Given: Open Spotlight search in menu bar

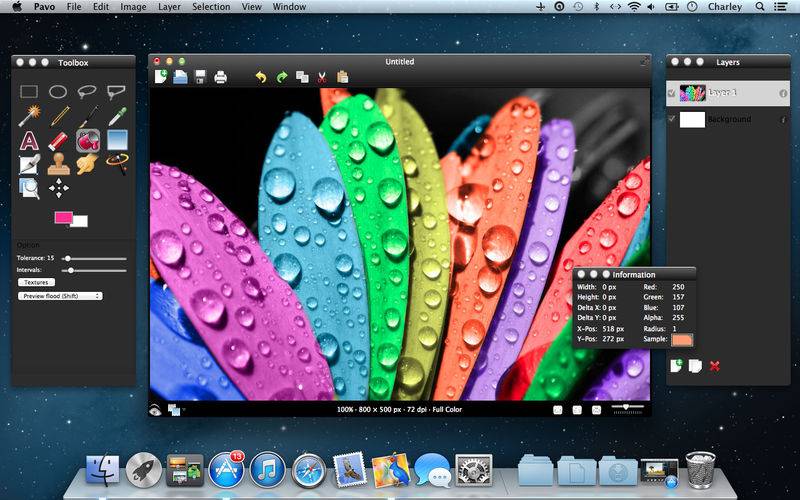Looking at the screenshot, I should tap(760, 7).
